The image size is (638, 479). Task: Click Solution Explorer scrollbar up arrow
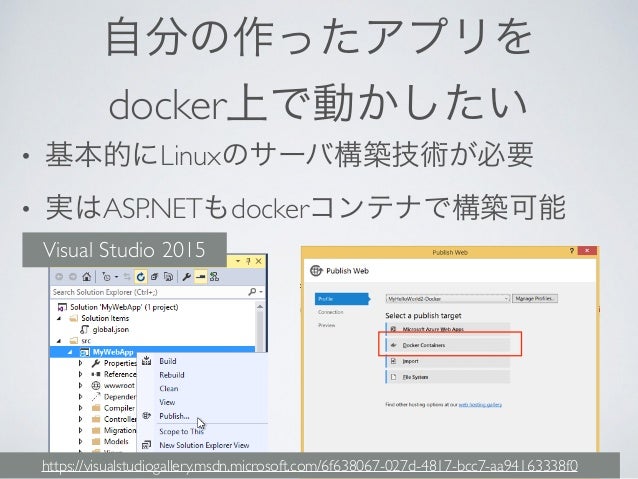[260, 306]
